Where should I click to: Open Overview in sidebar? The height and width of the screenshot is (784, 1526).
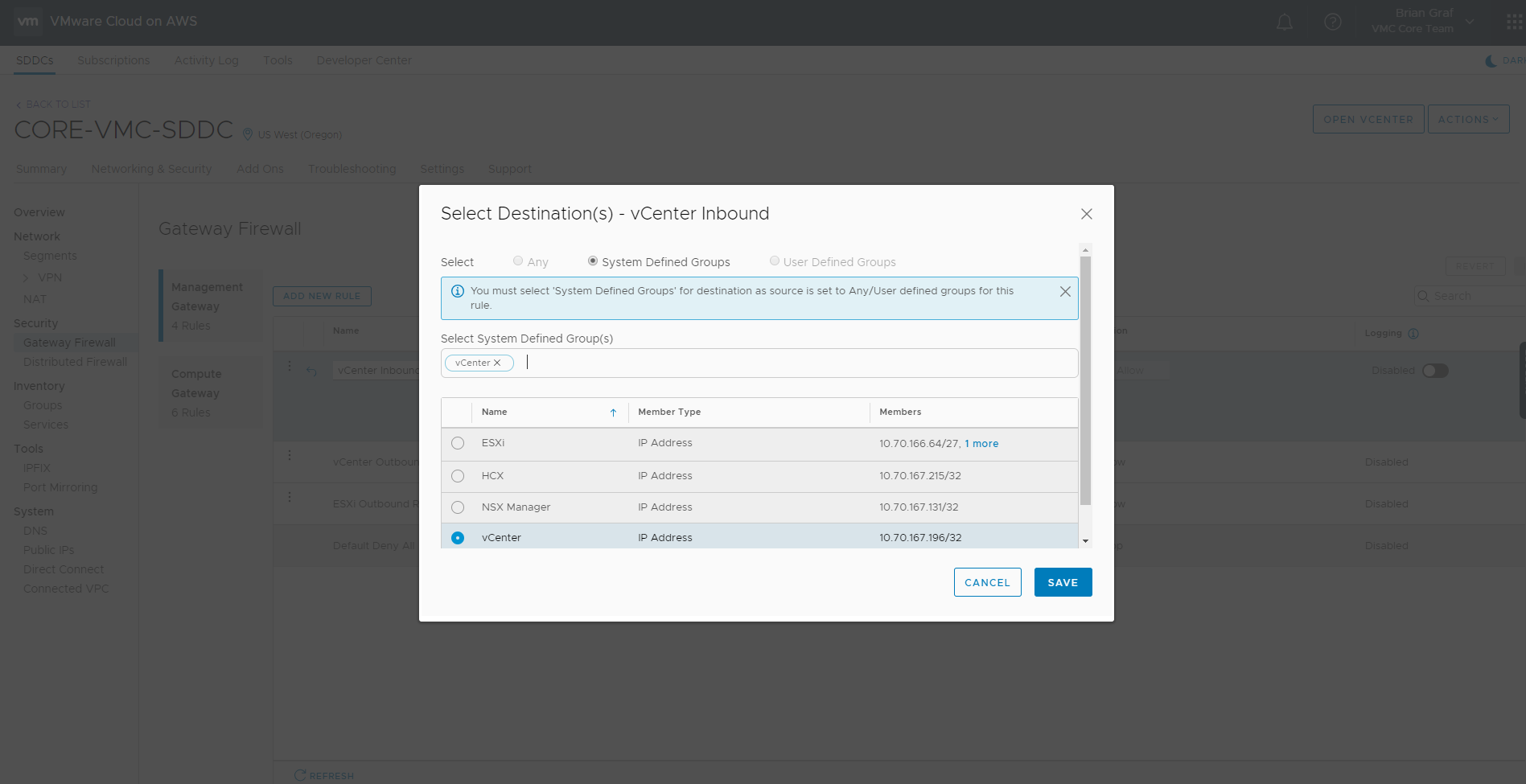click(x=39, y=212)
